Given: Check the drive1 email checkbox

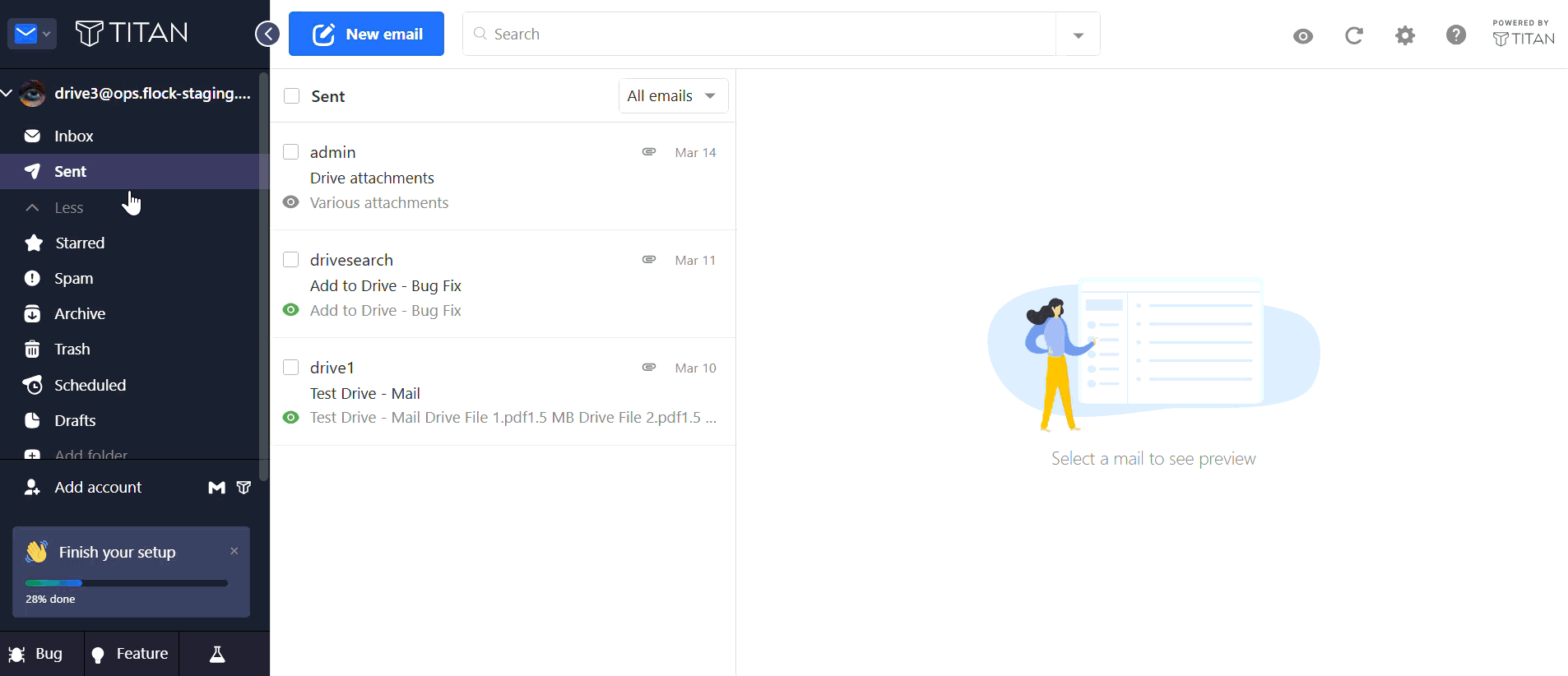Looking at the screenshot, I should coord(290,367).
